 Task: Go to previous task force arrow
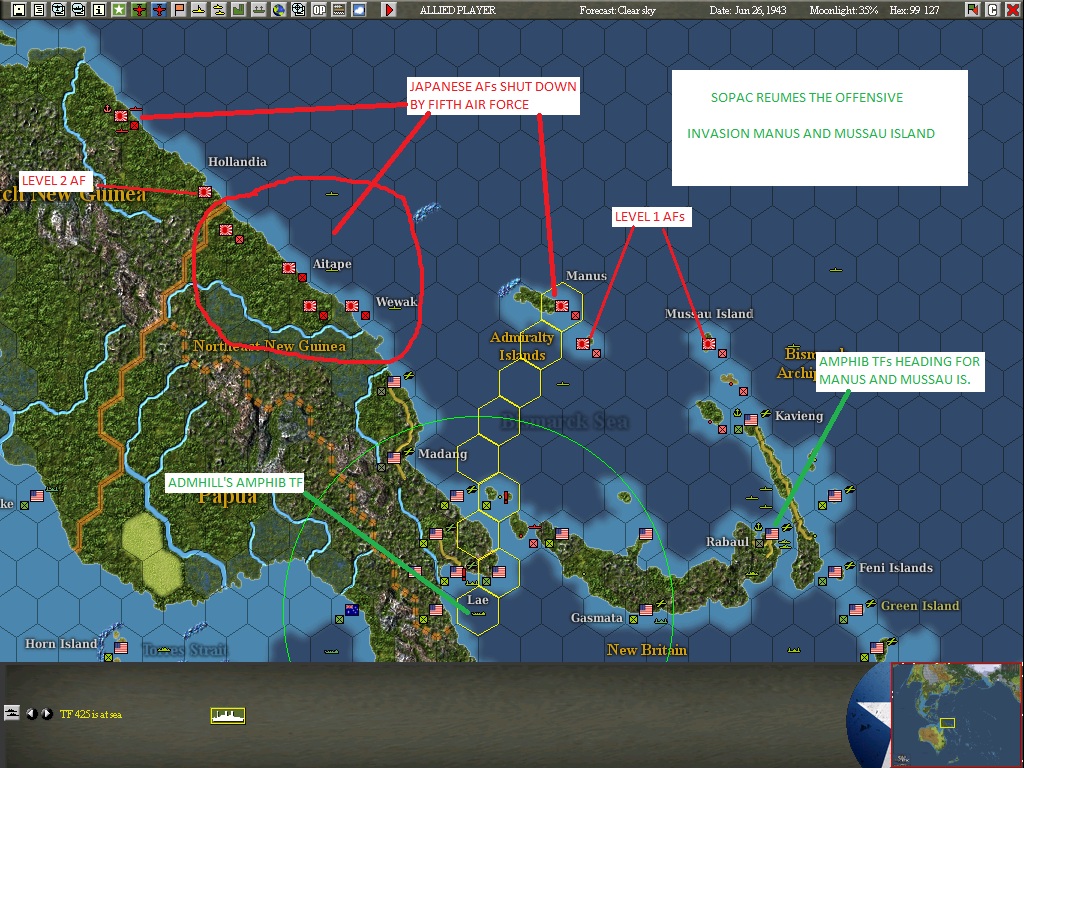[32, 714]
